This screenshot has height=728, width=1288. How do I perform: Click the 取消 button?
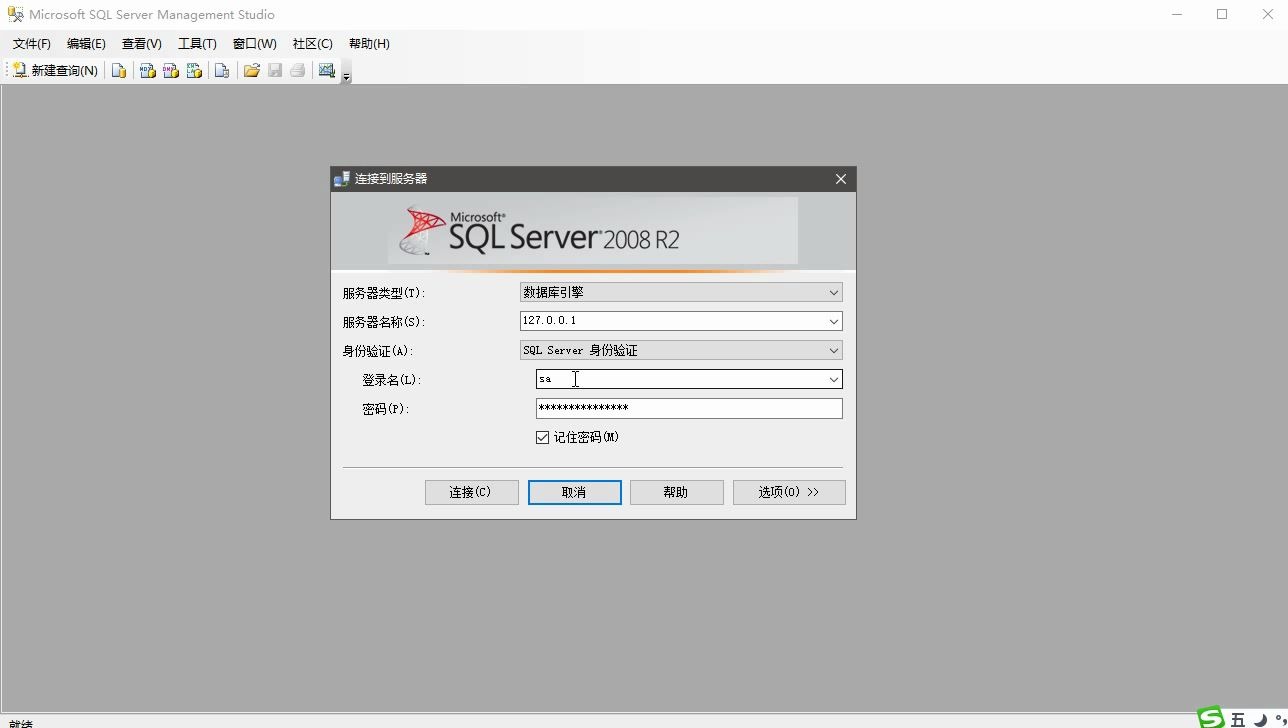click(x=574, y=492)
